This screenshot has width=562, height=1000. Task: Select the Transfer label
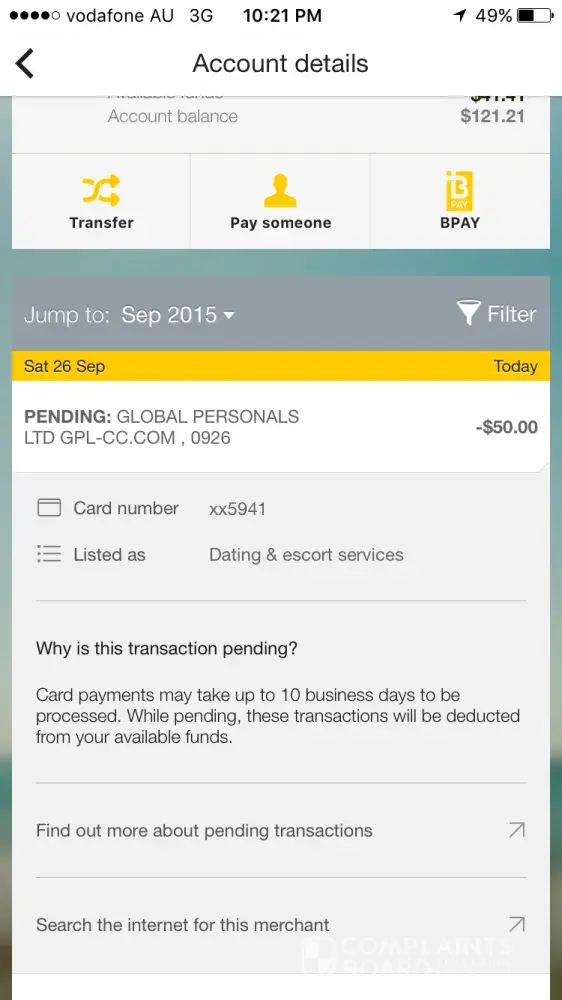(x=101, y=223)
